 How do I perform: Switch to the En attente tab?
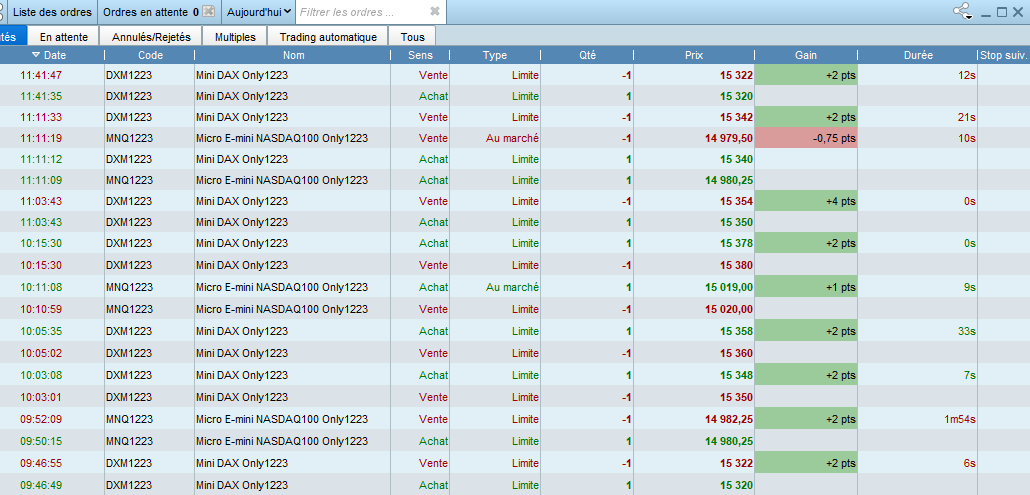pos(64,37)
